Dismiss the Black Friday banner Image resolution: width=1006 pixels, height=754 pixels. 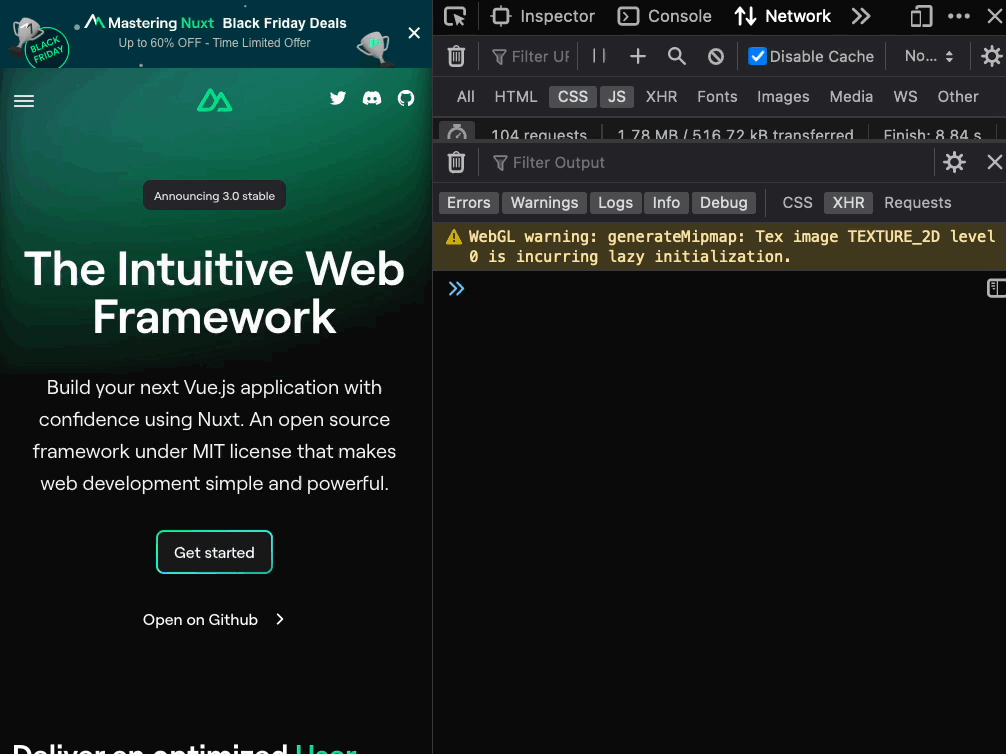[414, 33]
